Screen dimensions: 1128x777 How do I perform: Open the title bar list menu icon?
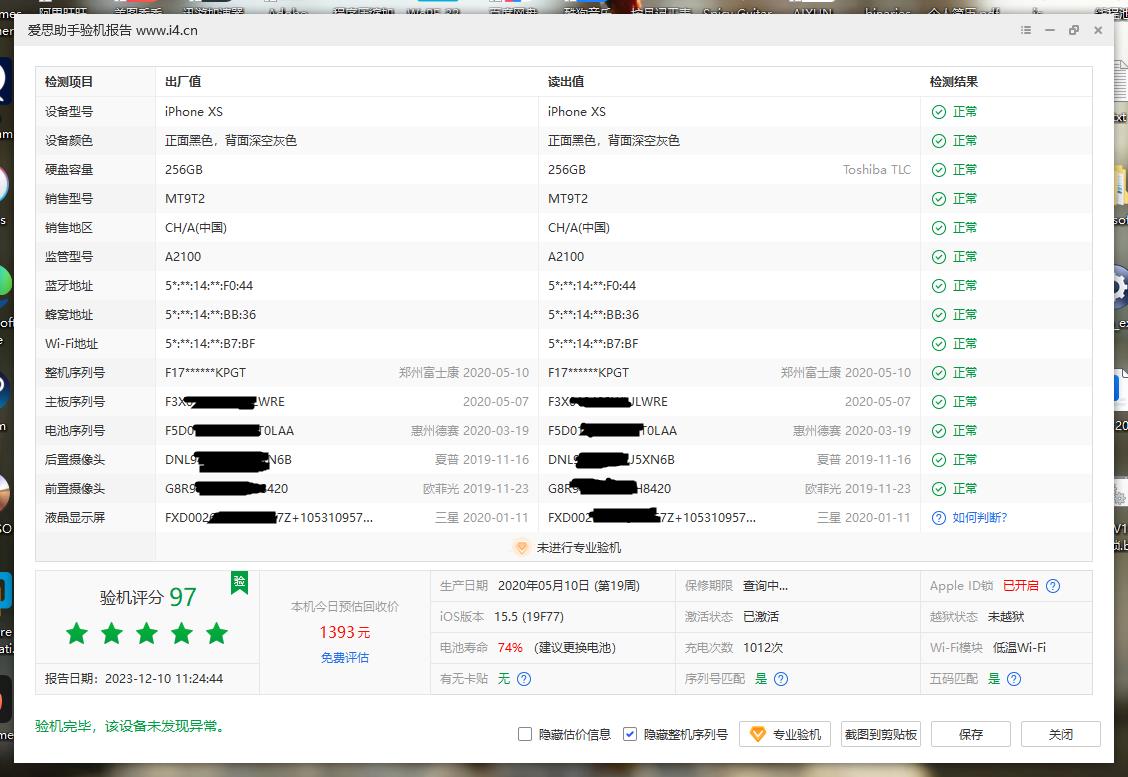point(1026,30)
